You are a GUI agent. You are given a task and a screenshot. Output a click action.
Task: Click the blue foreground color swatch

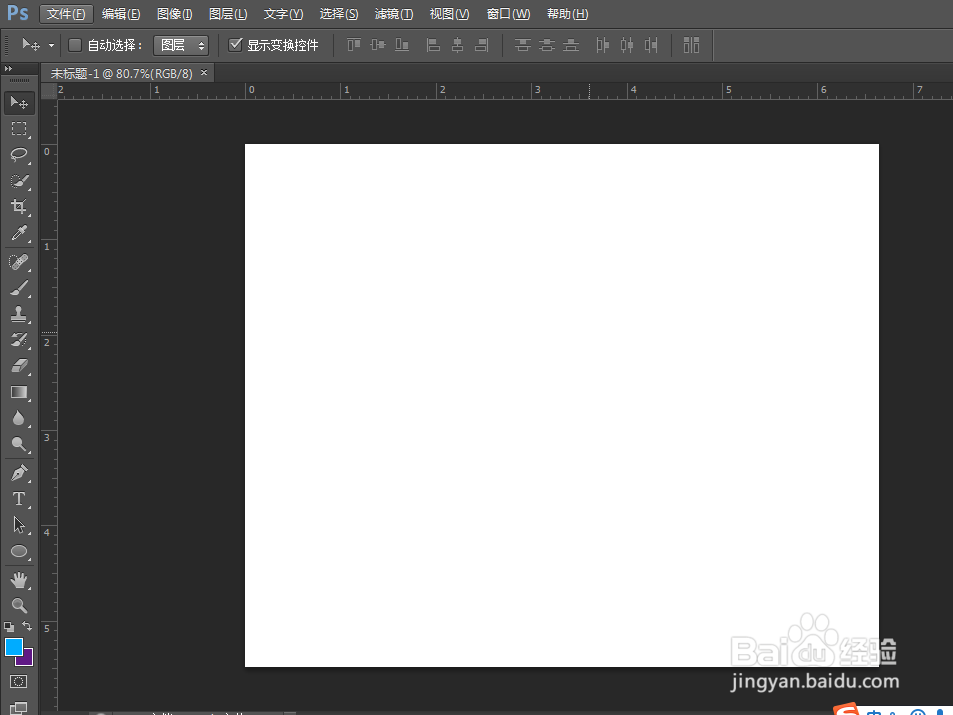point(13,647)
